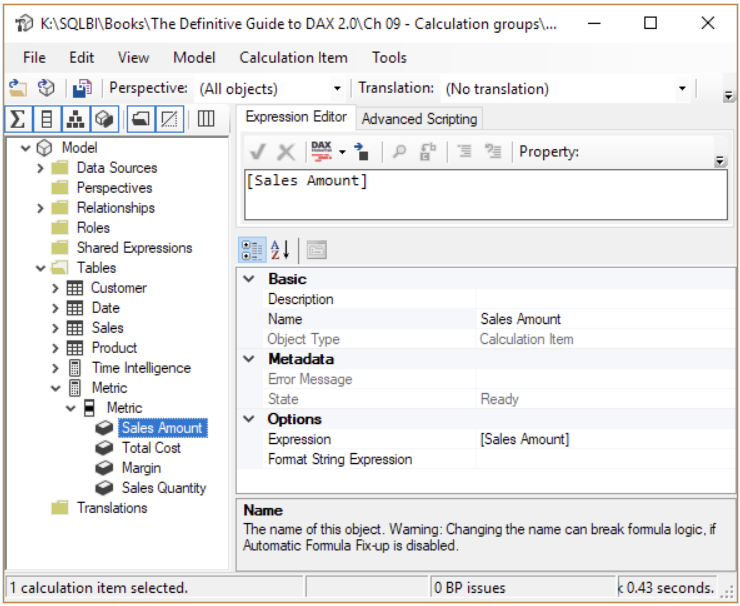The height and width of the screenshot is (606, 740).
Task: Select the Total Cost calculation item
Action: pos(151,448)
